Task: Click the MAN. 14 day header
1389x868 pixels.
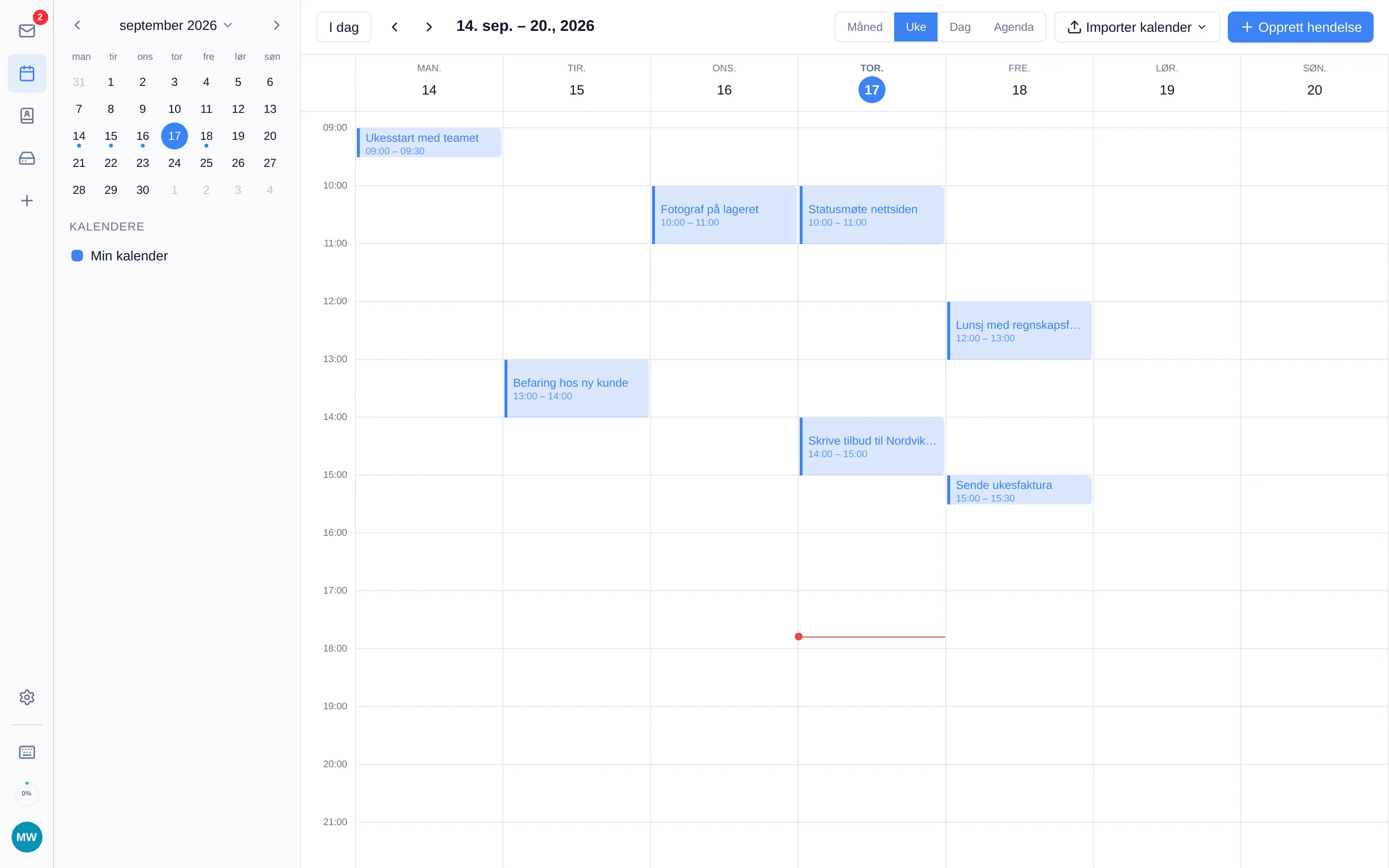Action: tap(429, 82)
